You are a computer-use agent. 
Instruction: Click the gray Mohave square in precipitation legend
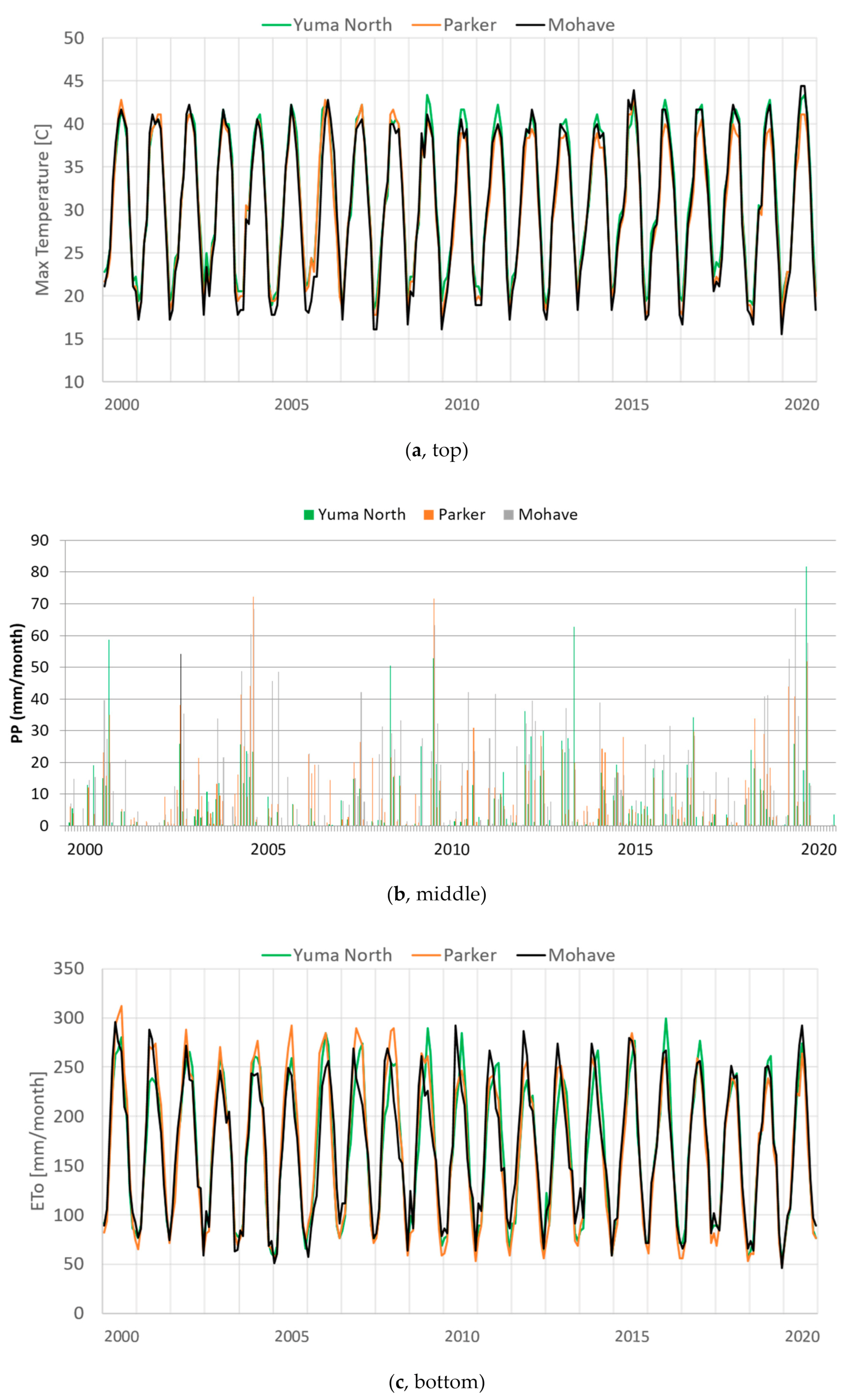[509, 515]
